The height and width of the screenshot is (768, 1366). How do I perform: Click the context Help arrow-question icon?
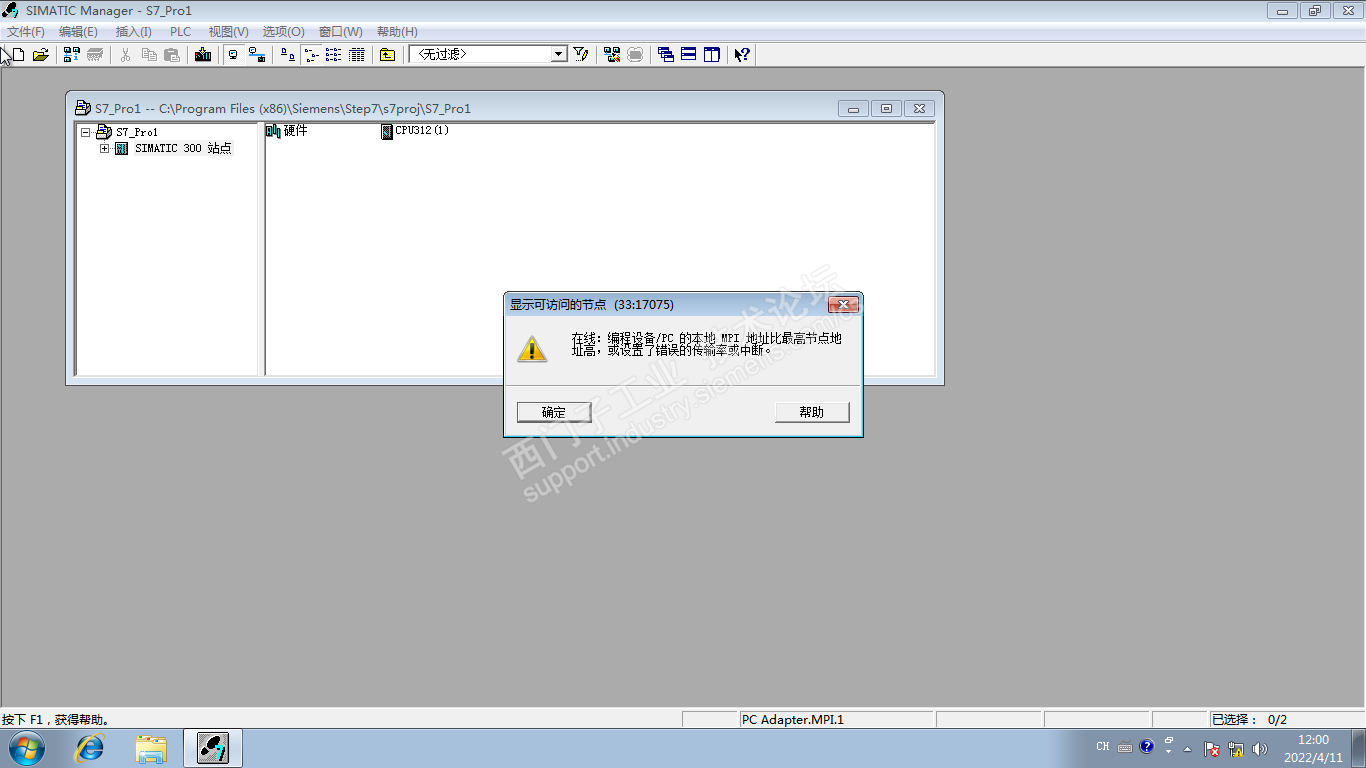coord(742,54)
